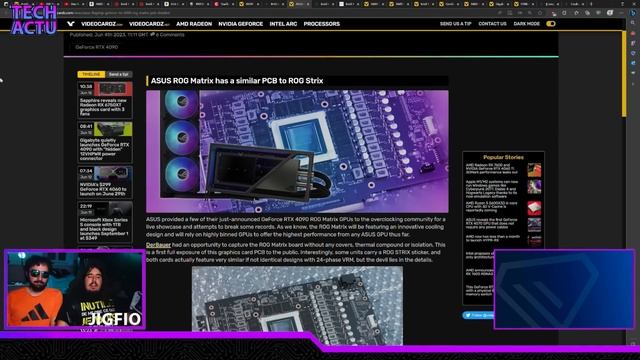Click the ROG Matrix PCB header image

[297, 151]
